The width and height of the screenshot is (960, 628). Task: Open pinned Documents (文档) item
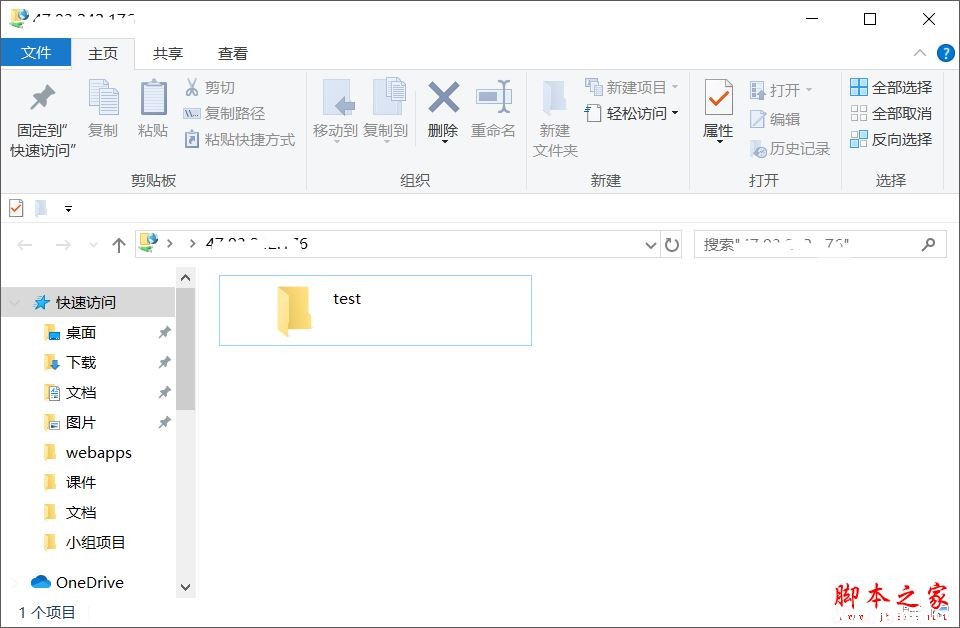81,392
